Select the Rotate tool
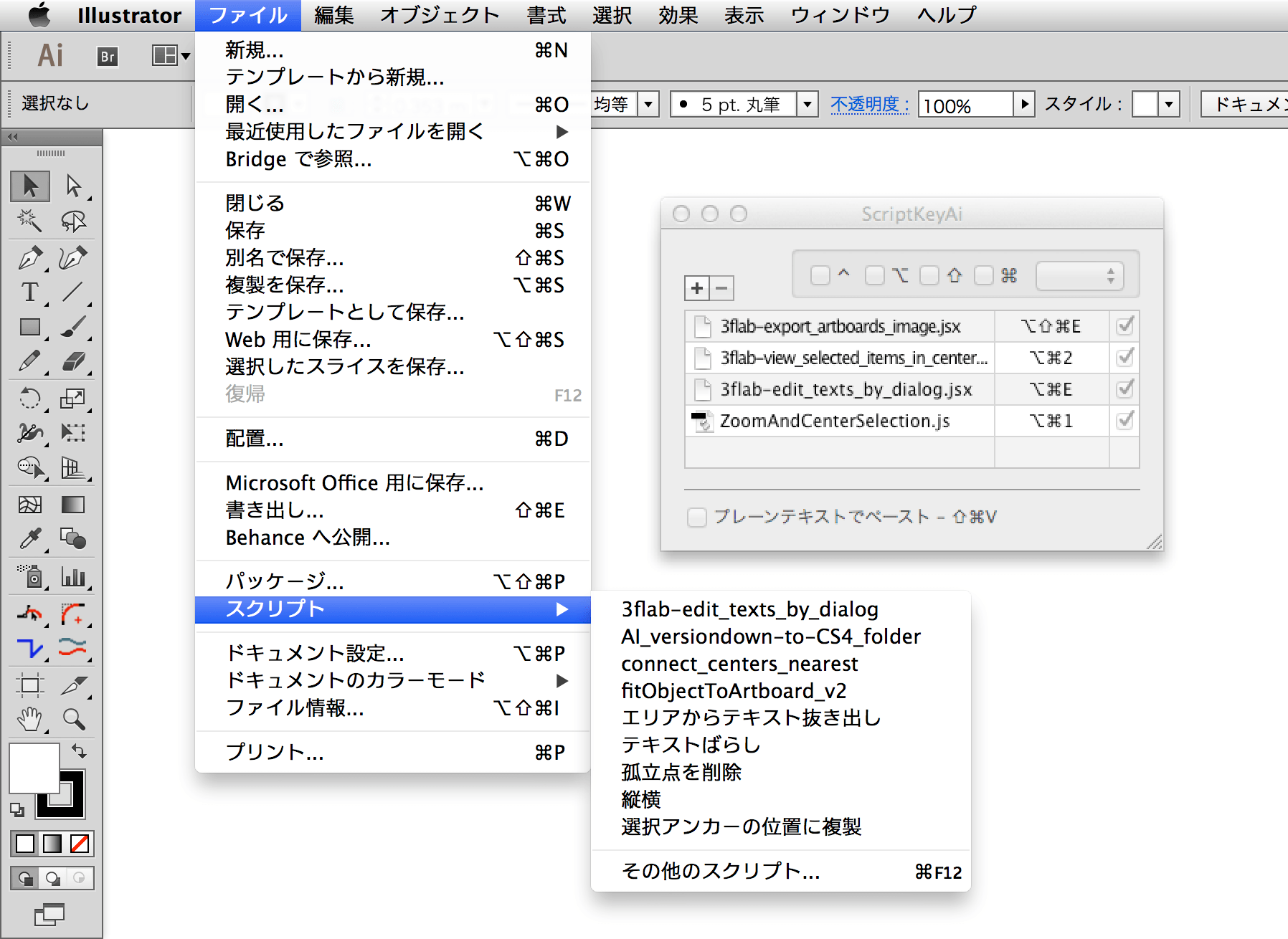1288x939 pixels. 30,398
